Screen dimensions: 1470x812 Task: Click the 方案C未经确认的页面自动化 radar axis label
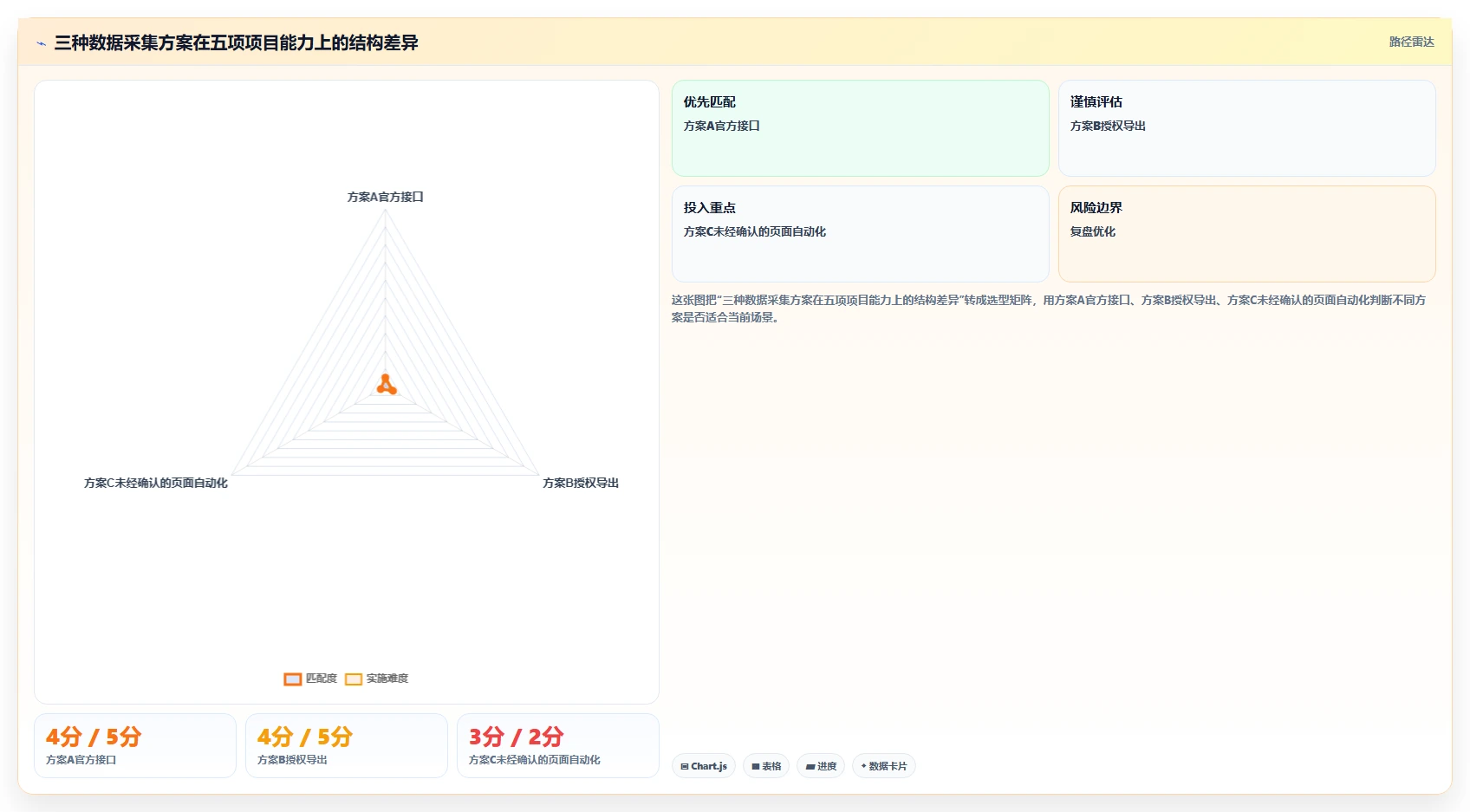(x=156, y=483)
